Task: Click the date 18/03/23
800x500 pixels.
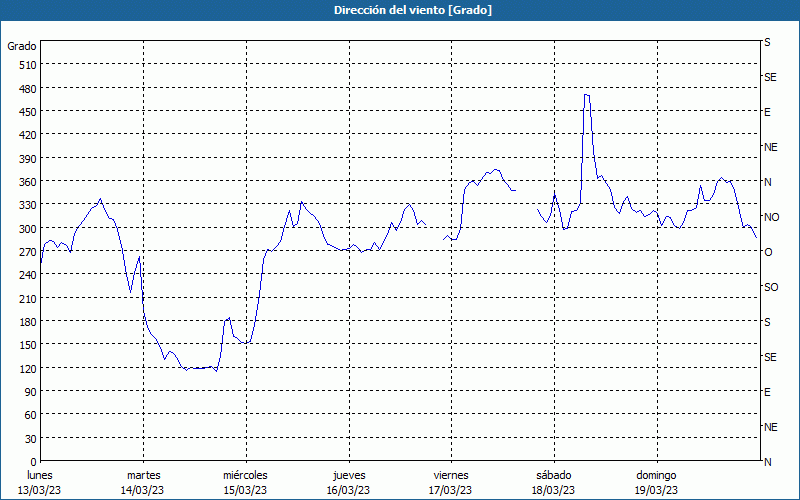Action: [x=553, y=491]
